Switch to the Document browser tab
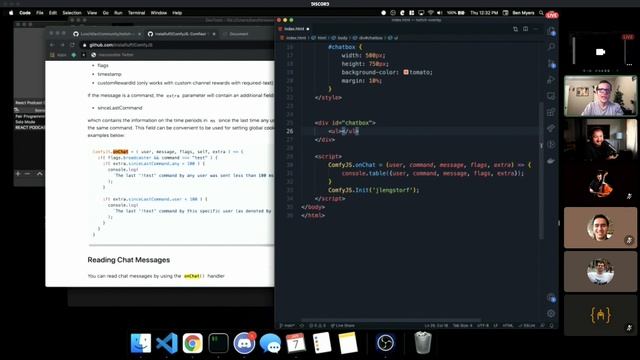This screenshot has width=640, height=360. pyautogui.click(x=239, y=34)
